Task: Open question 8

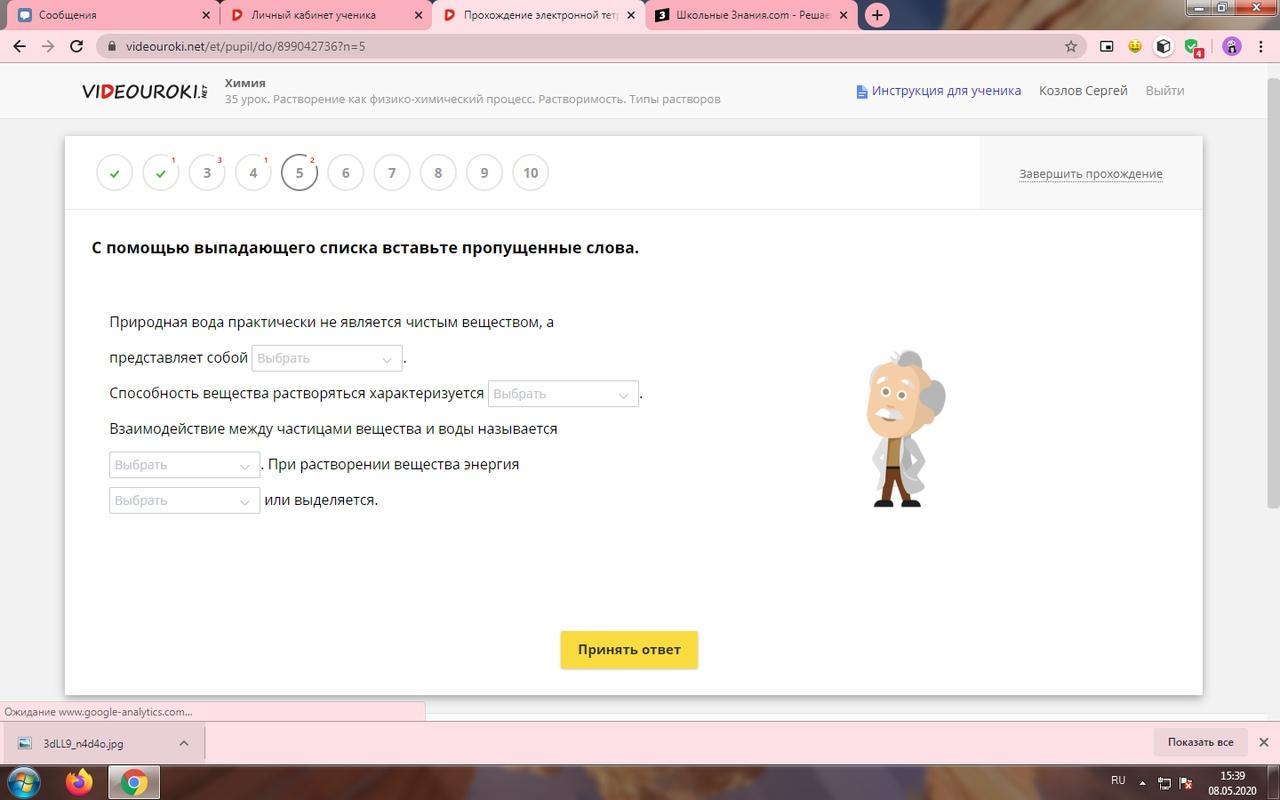Action: click(438, 173)
